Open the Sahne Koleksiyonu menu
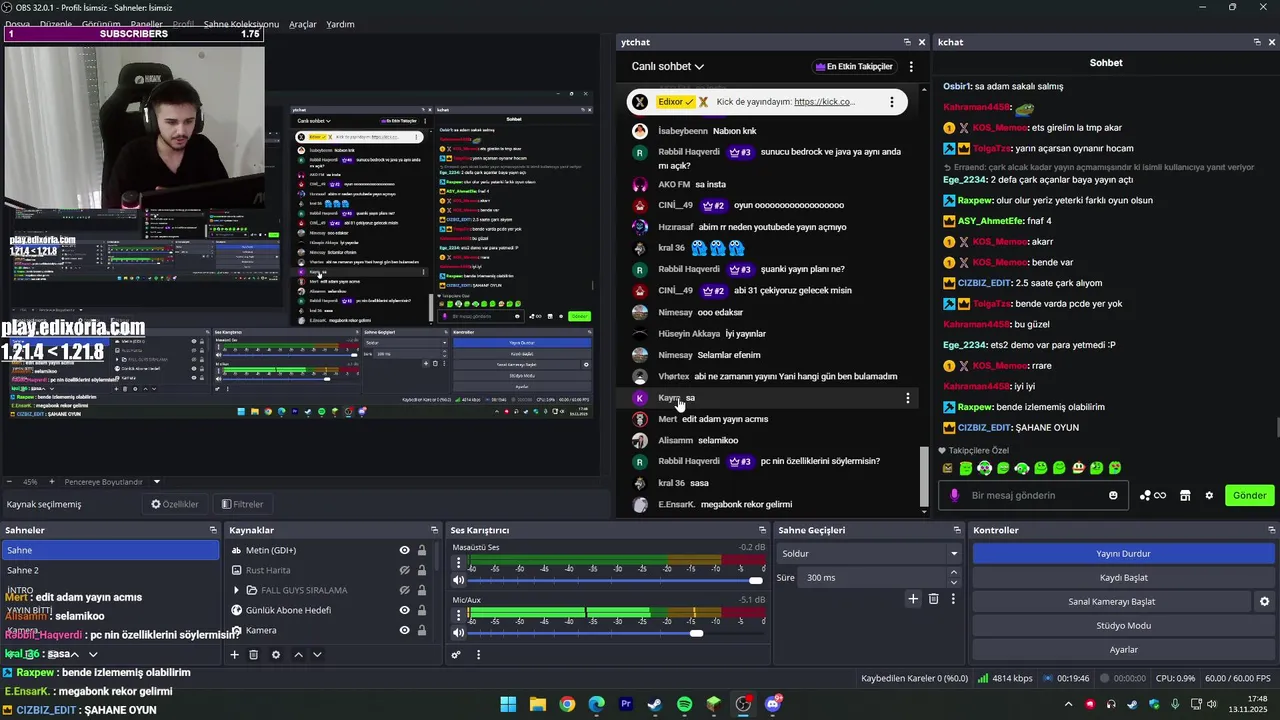The height and width of the screenshot is (720, 1280). tap(241, 24)
